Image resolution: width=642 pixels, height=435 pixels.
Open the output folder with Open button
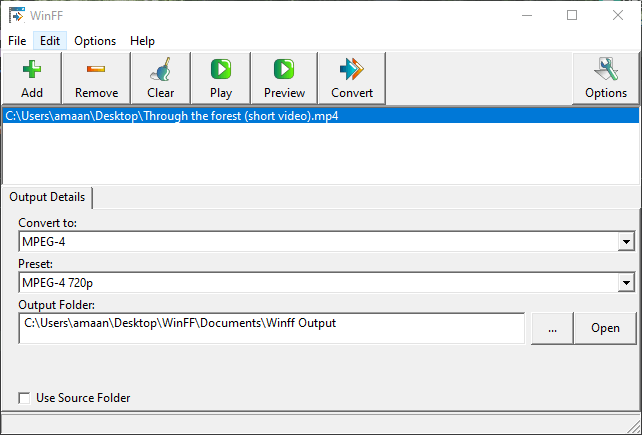pyautogui.click(x=605, y=328)
